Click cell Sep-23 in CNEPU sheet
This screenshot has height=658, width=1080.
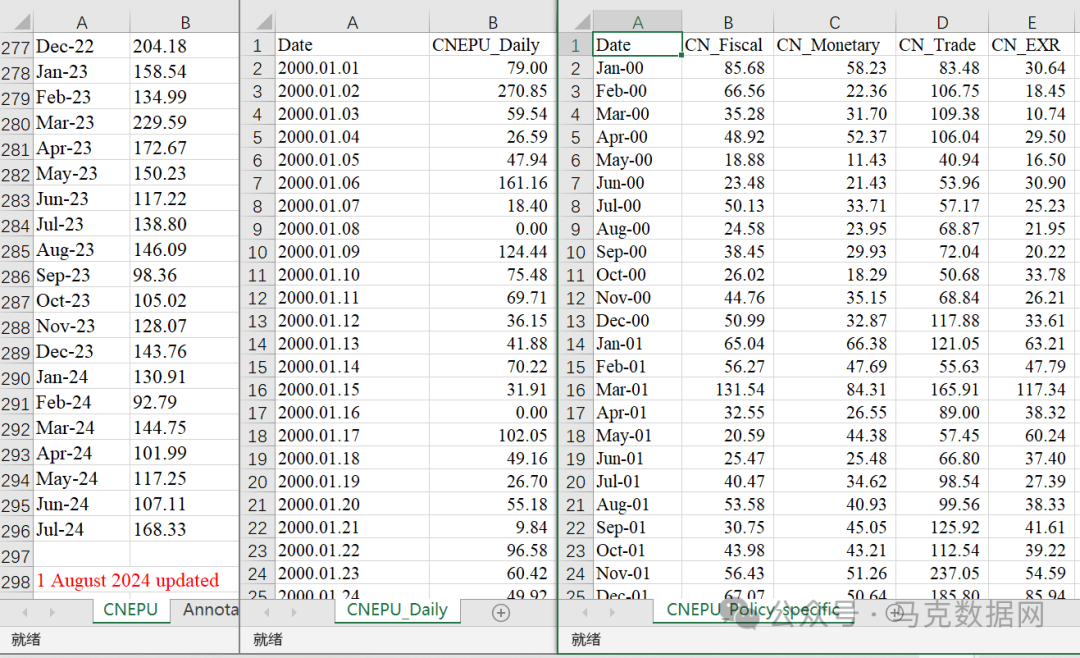(81, 276)
